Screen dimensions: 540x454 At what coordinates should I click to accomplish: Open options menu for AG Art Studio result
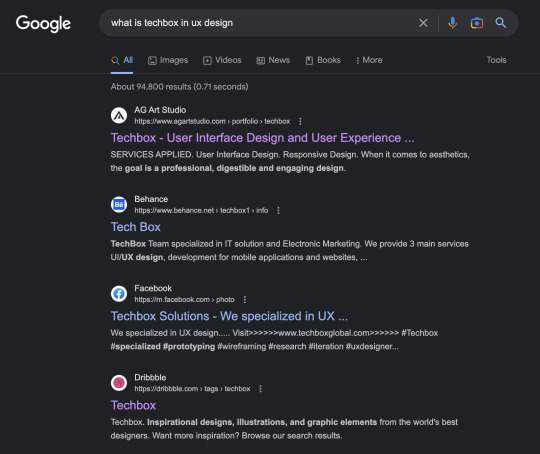click(x=300, y=121)
